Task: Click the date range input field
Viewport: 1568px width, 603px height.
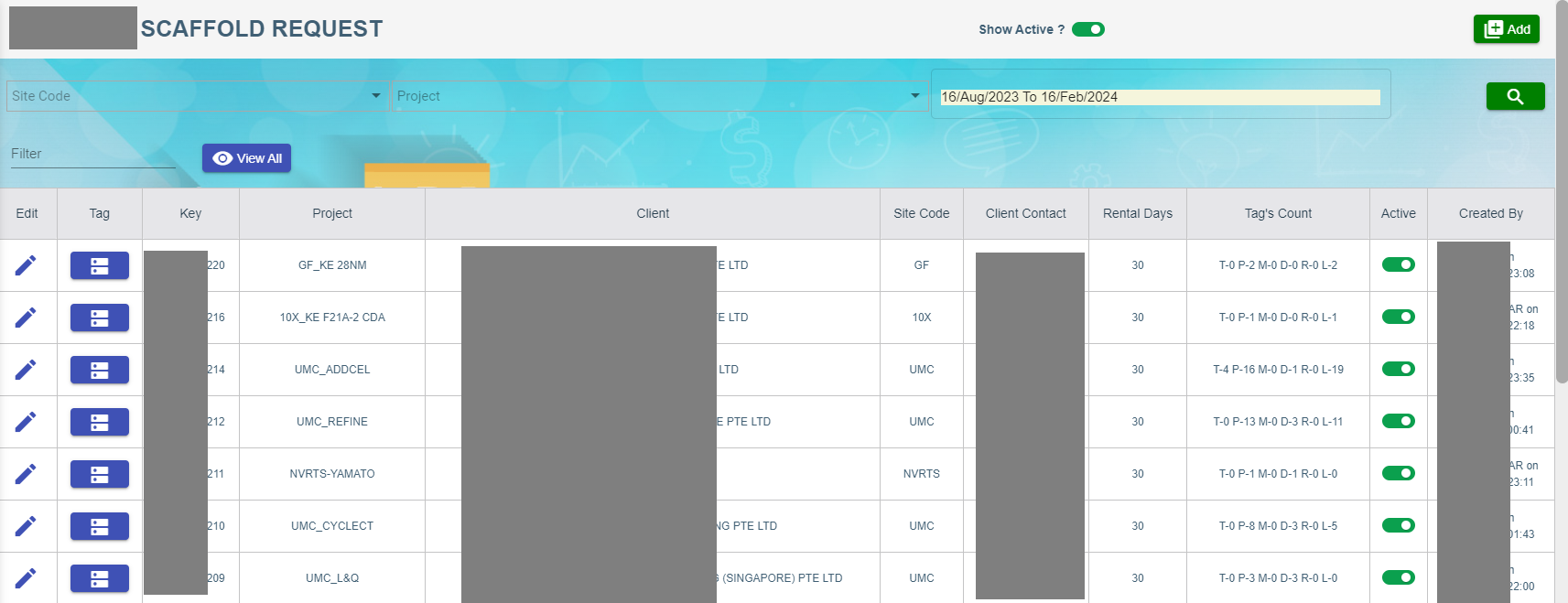Action: tap(1159, 97)
